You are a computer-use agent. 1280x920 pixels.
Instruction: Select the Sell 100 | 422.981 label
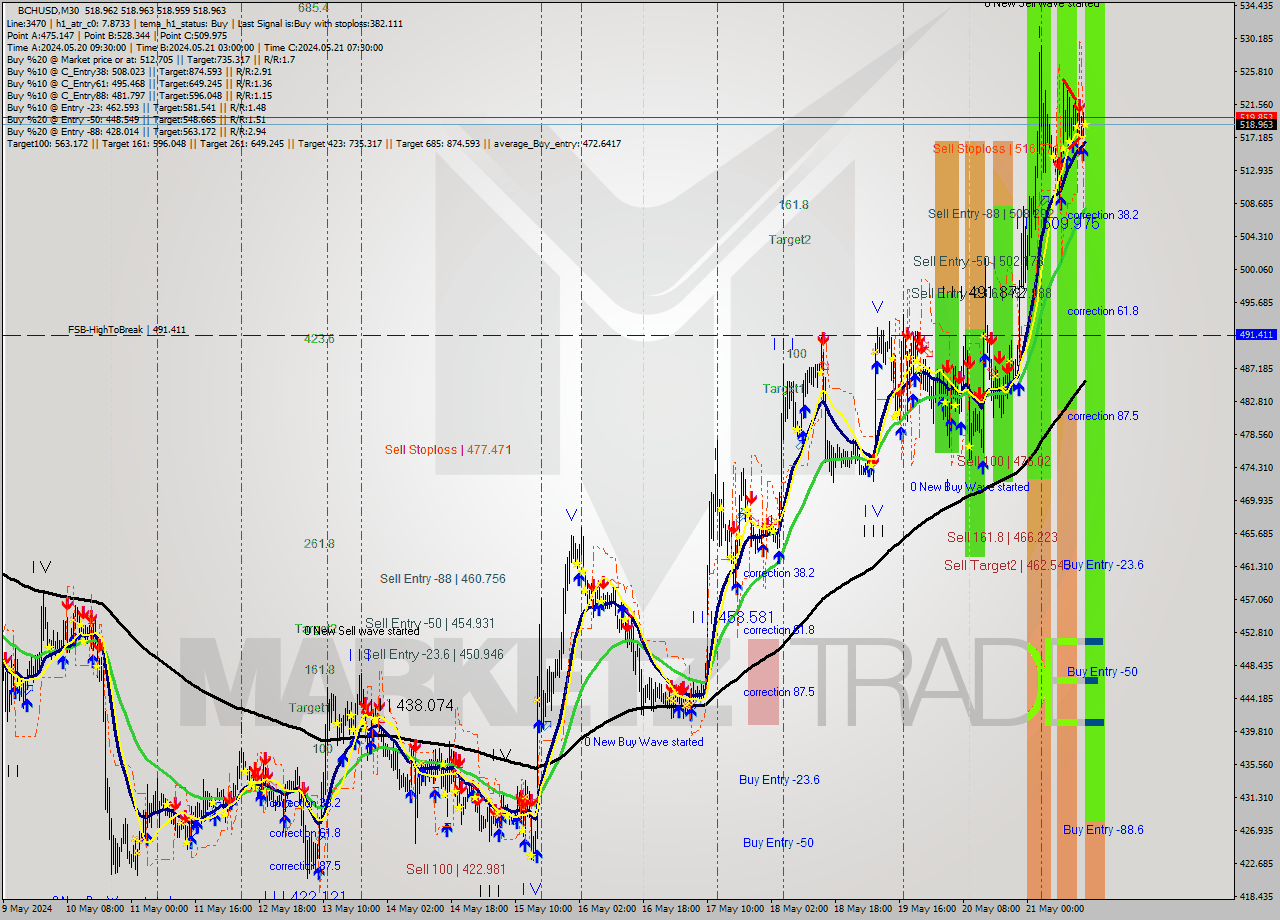point(457,869)
